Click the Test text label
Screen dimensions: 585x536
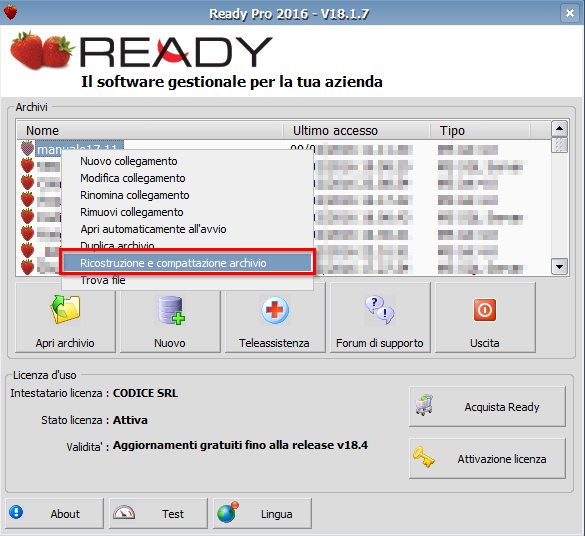(173, 514)
